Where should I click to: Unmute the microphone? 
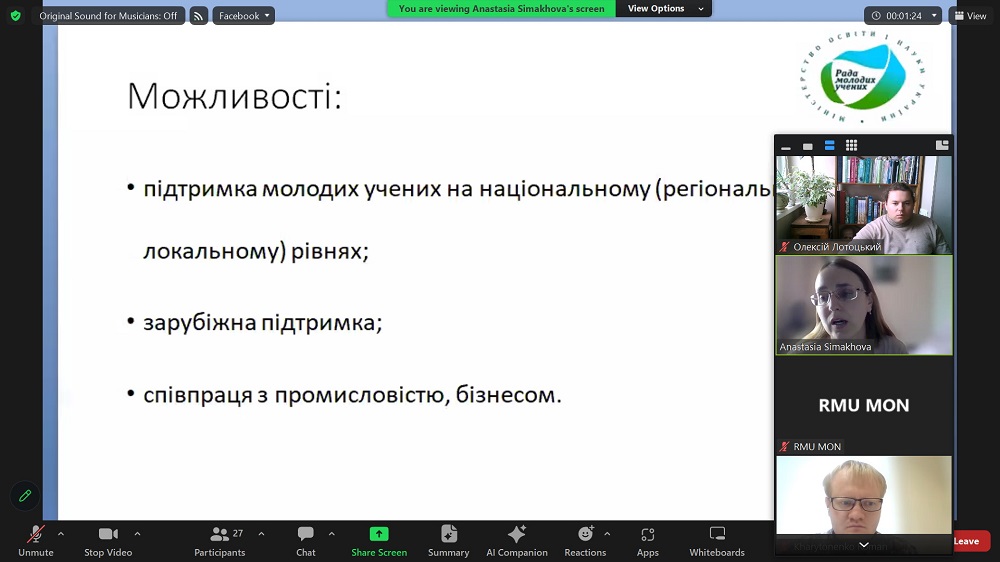(35, 540)
